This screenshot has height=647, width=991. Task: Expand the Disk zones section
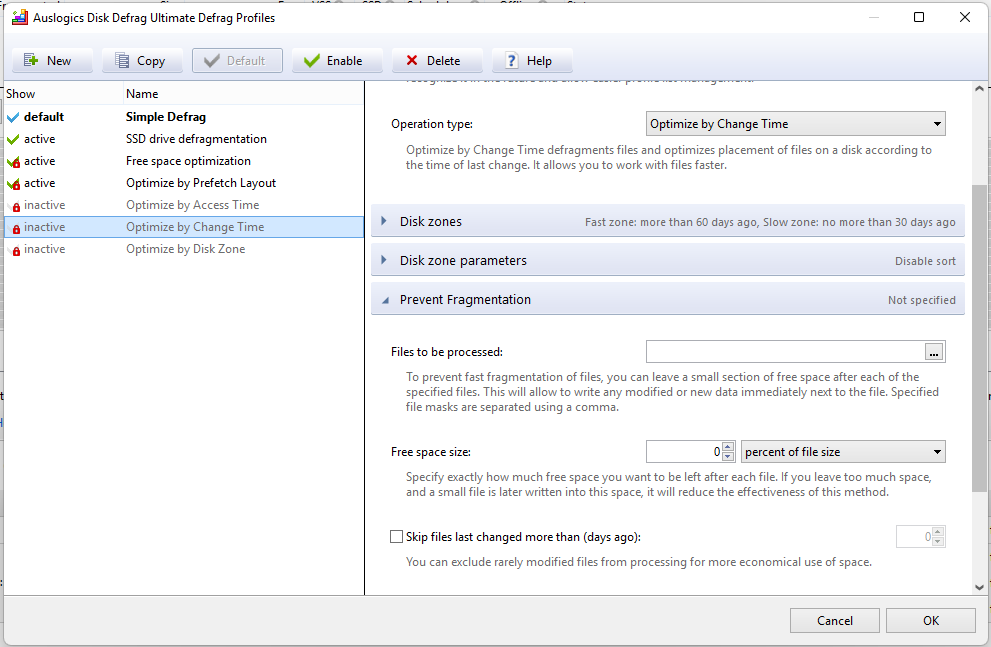pos(668,221)
